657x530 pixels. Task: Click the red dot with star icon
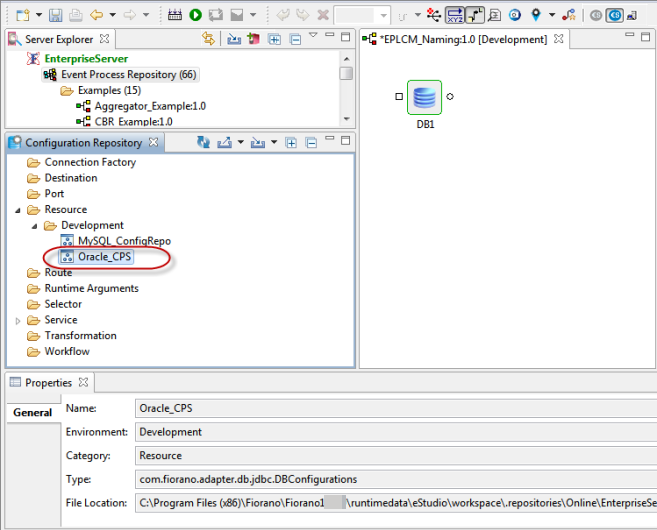pyautogui.click(x=569, y=16)
